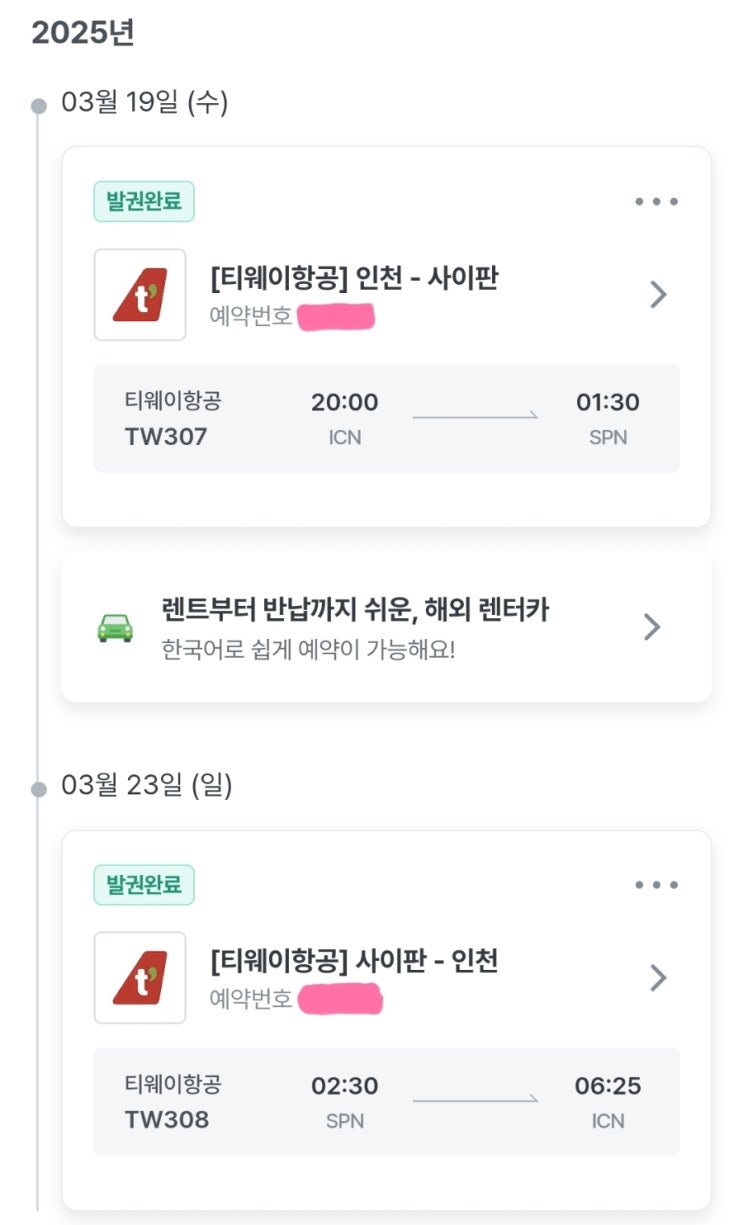Click T'way logo on Saipan-Incheon booking
743x1225 pixels.
[x=140, y=978]
